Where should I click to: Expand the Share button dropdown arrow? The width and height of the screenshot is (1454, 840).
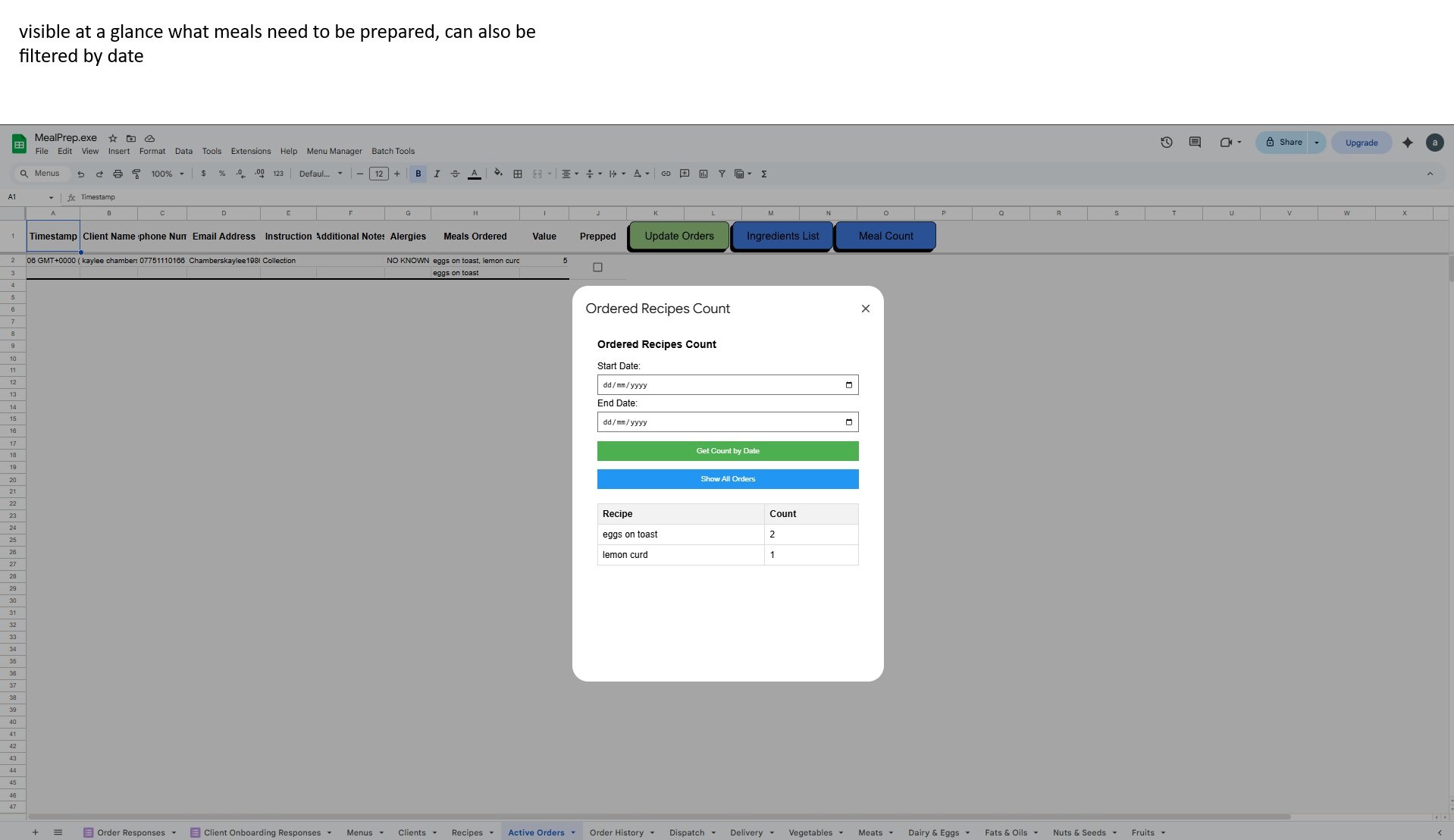click(x=1317, y=143)
